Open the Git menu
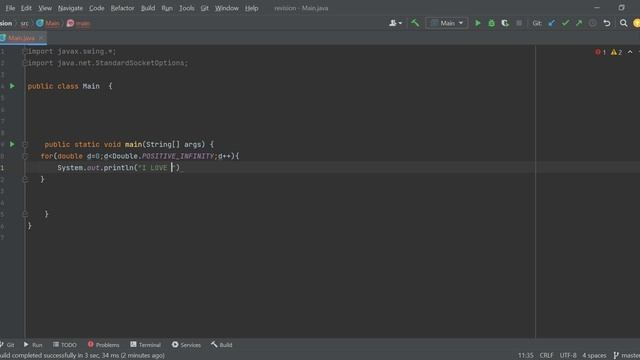Viewport: 640px width, 360px height. [x=204, y=8]
